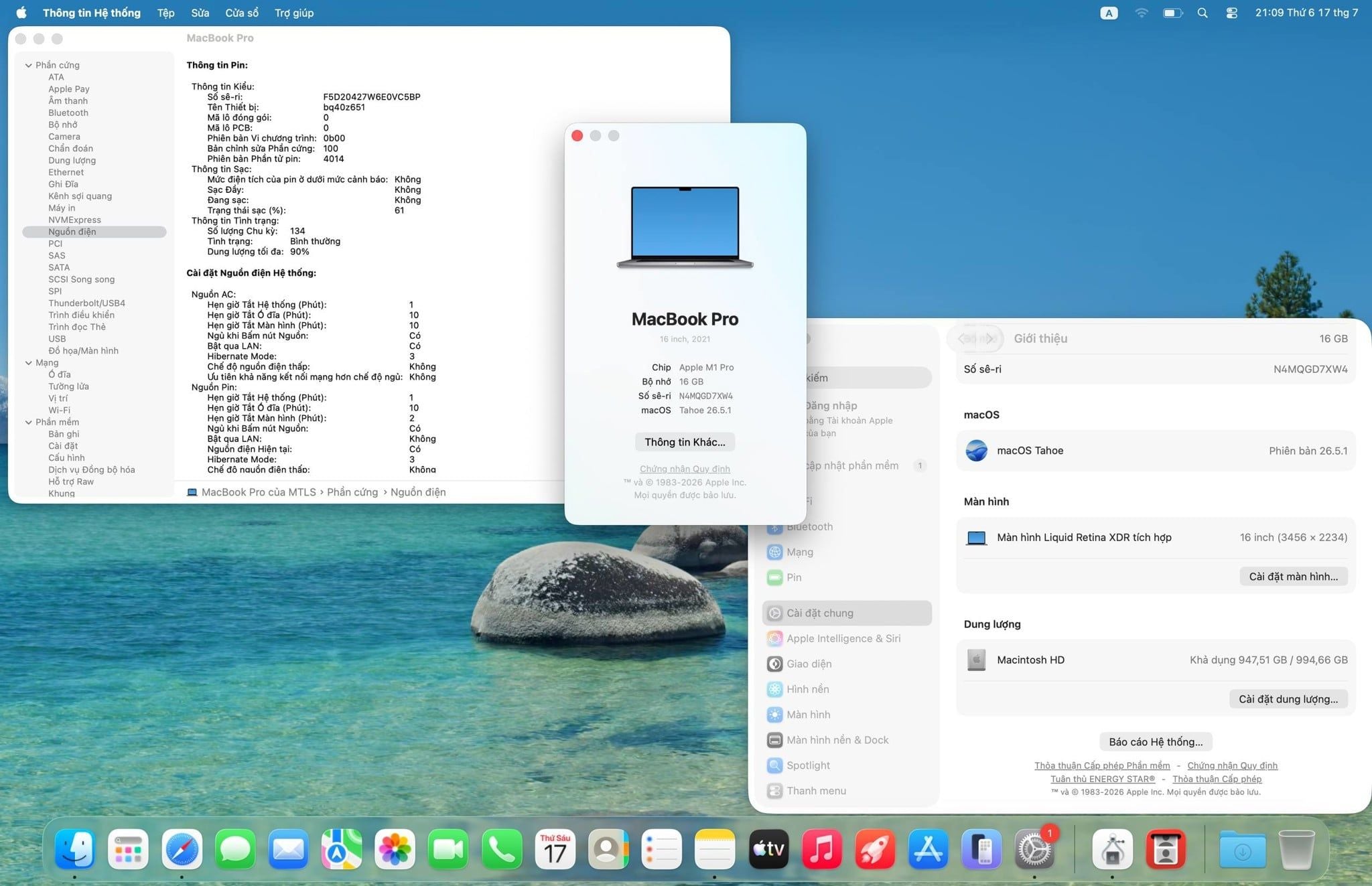Open the Apple menu
The height and width of the screenshot is (886, 1372).
(21, 13)
